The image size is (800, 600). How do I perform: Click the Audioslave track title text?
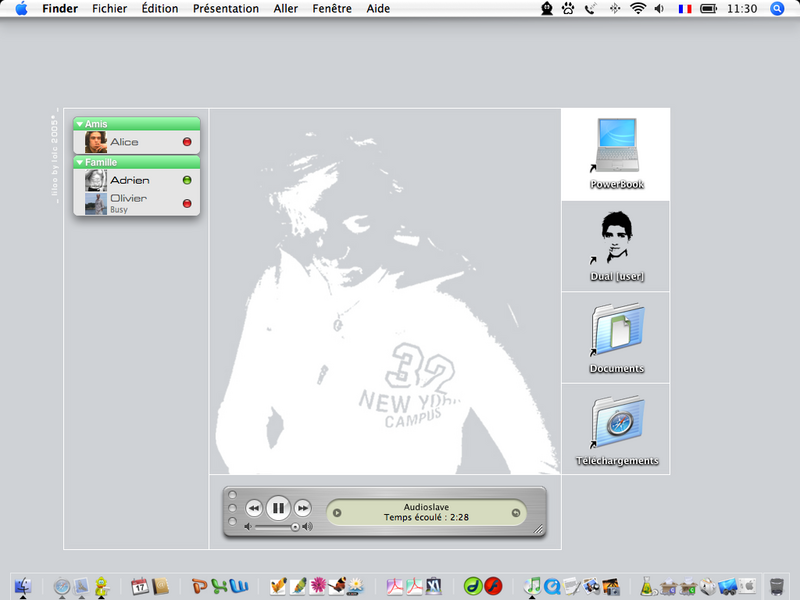(426, 507)
